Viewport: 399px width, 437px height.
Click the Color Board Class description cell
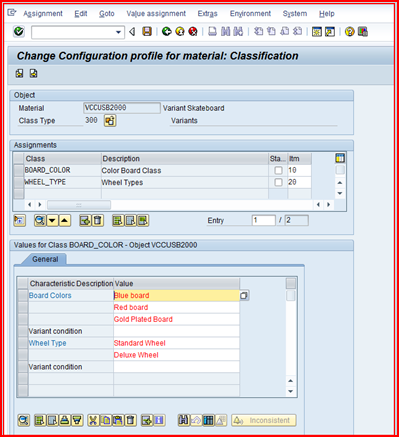[185, 170]
